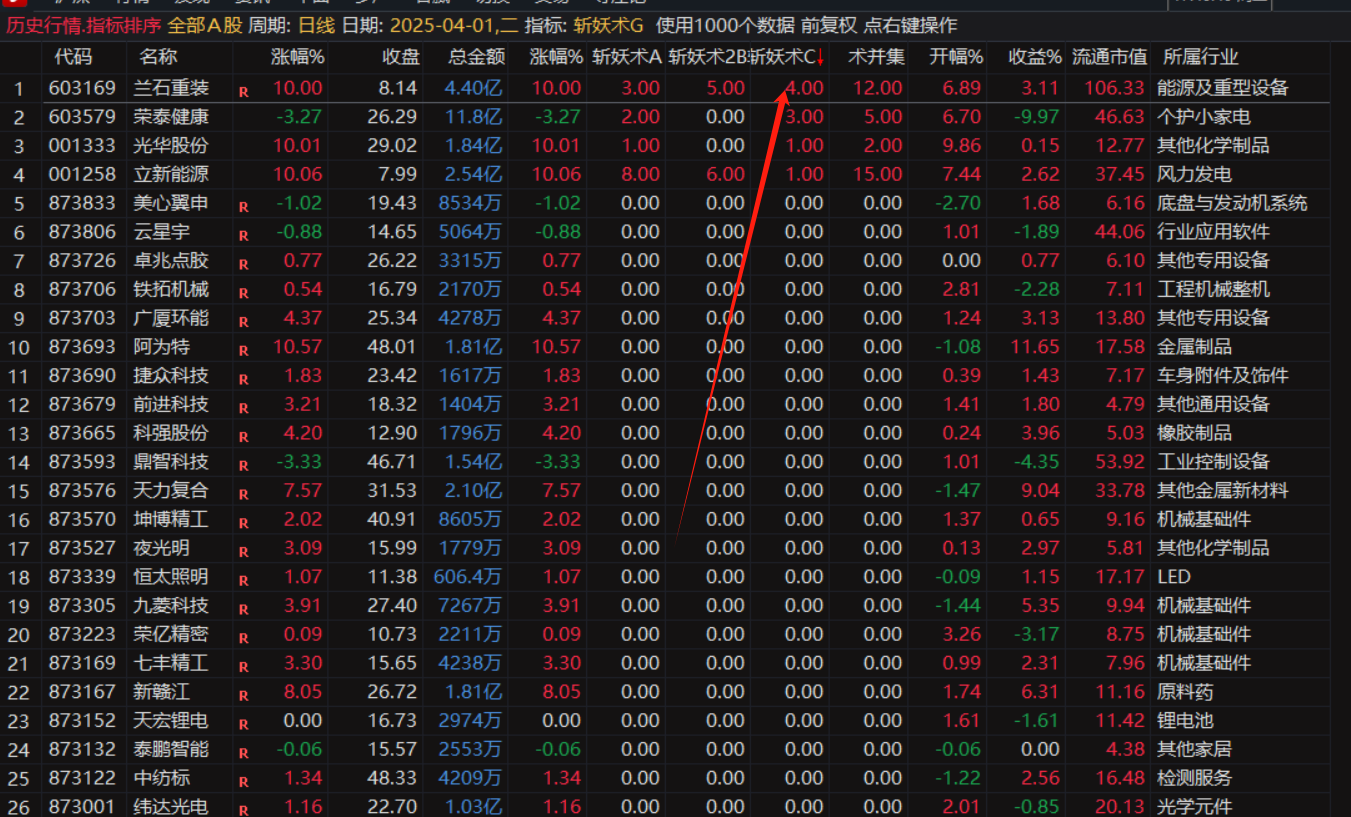Viewport: 1351px width, 817px height.
Task: Open stock code 603579 荣泰健康
Action: pyautogui.click(x=82, y=117)
